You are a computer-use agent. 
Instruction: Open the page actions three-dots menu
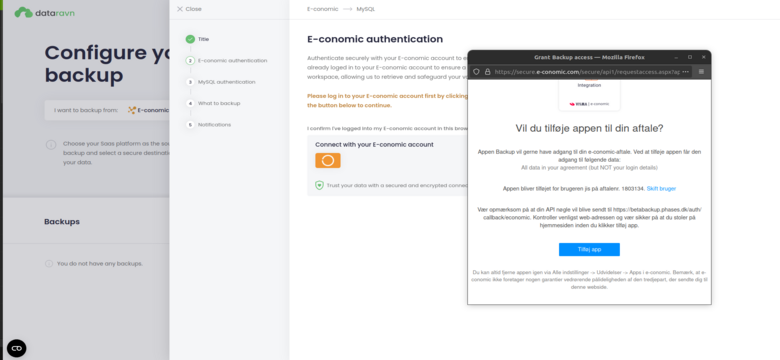coord(686,72)
